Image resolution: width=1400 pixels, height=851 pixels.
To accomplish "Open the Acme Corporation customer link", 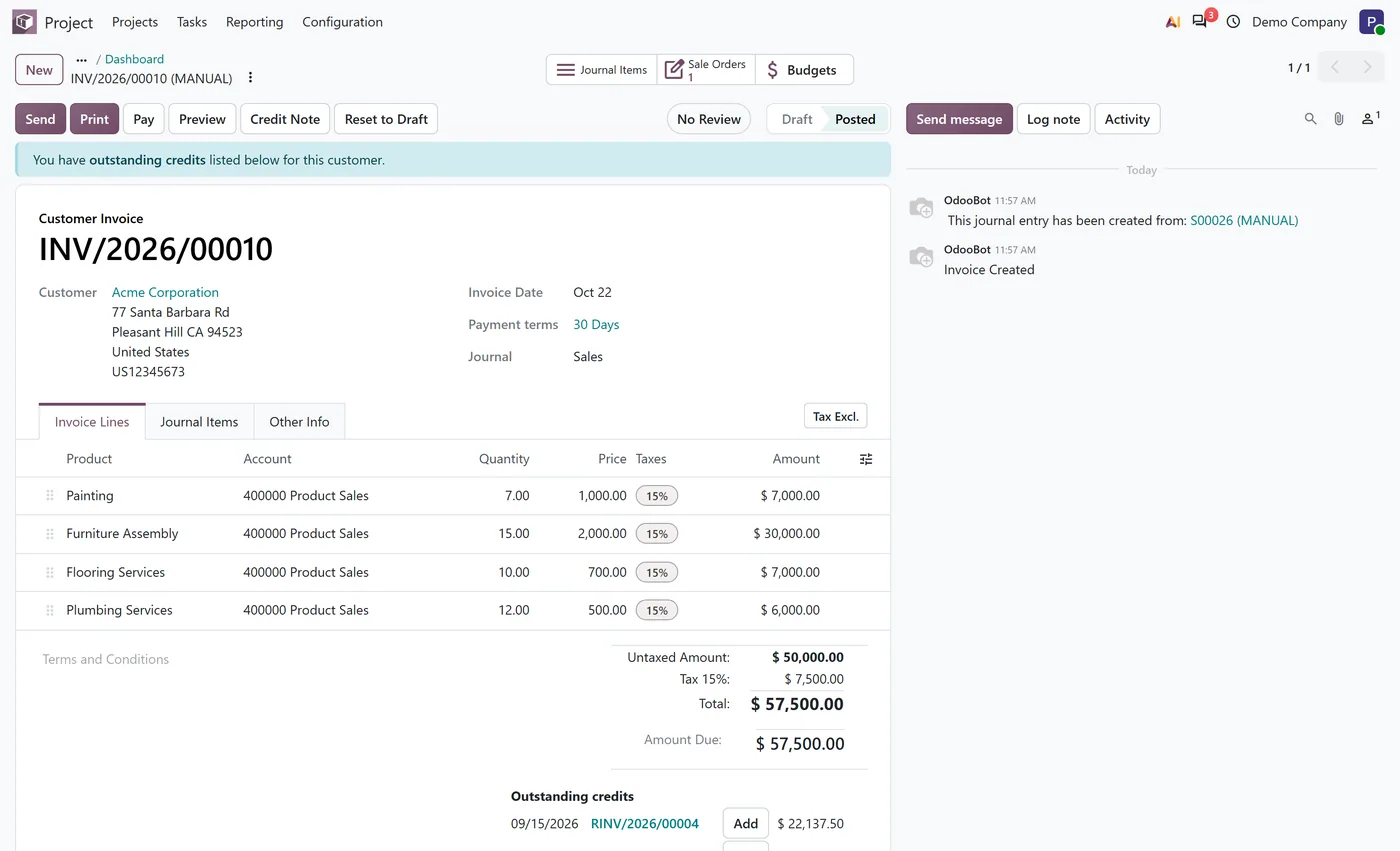I will [x=165, y=293].
